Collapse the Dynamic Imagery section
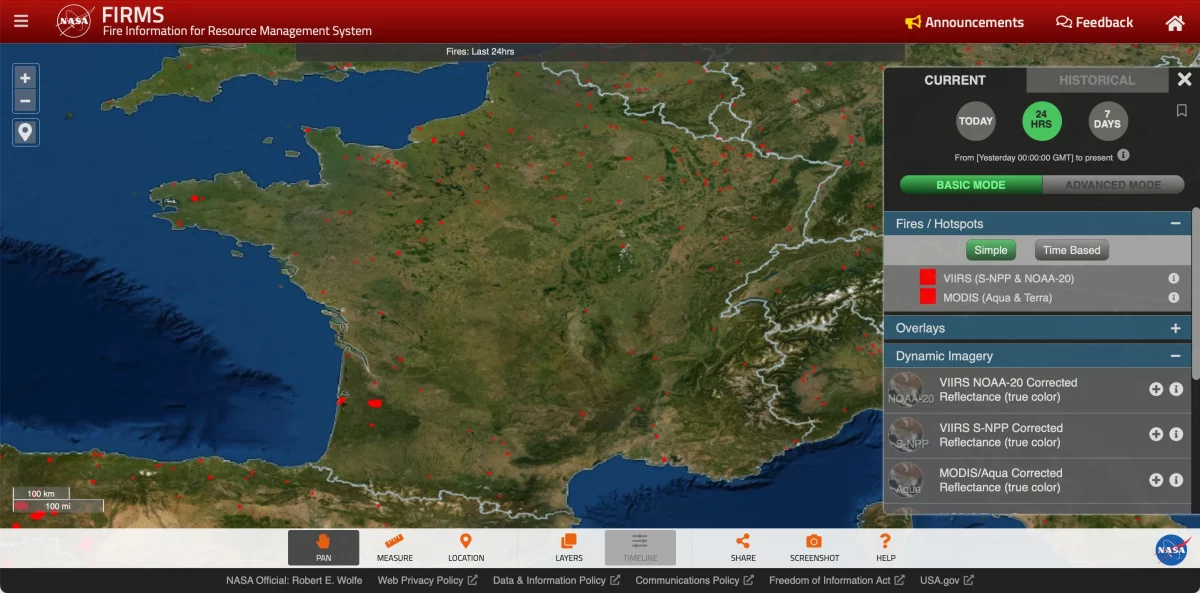This screenshot has height=593, width=1200. tap(1175, 356)
